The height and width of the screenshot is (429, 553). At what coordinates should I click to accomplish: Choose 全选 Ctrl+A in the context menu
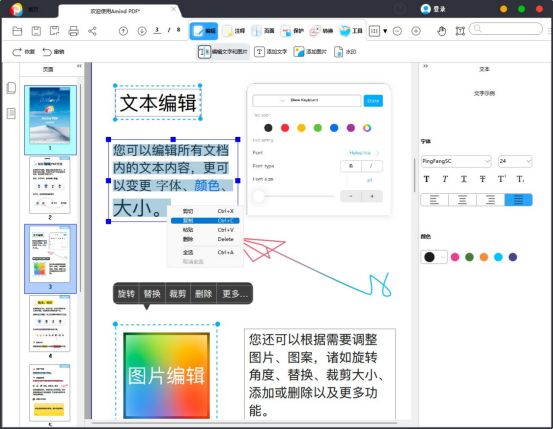(x=205, y=252)
